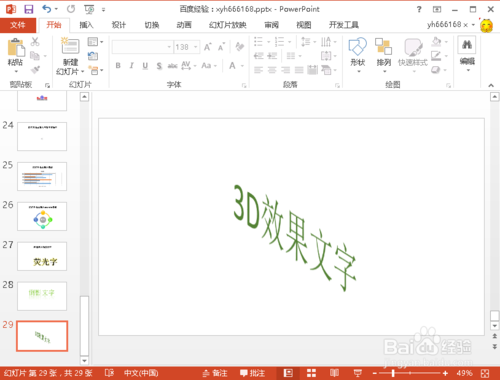The image size is (500, 380).
Task: Align text to the right
Action: 286,70
